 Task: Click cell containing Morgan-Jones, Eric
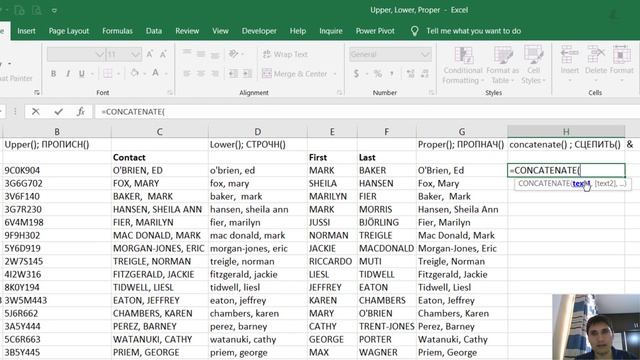462,248
